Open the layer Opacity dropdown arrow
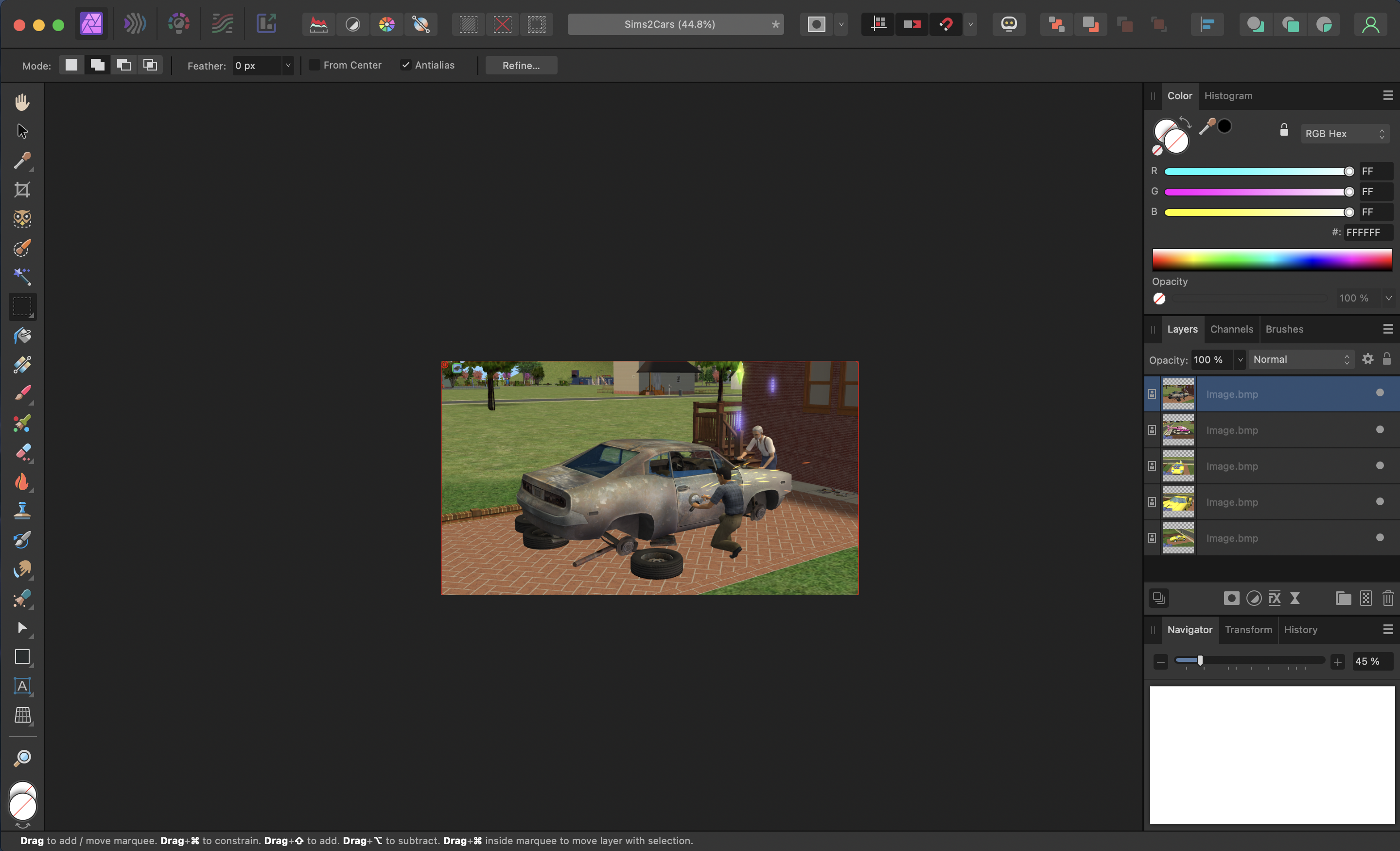 click(1240, 360)
